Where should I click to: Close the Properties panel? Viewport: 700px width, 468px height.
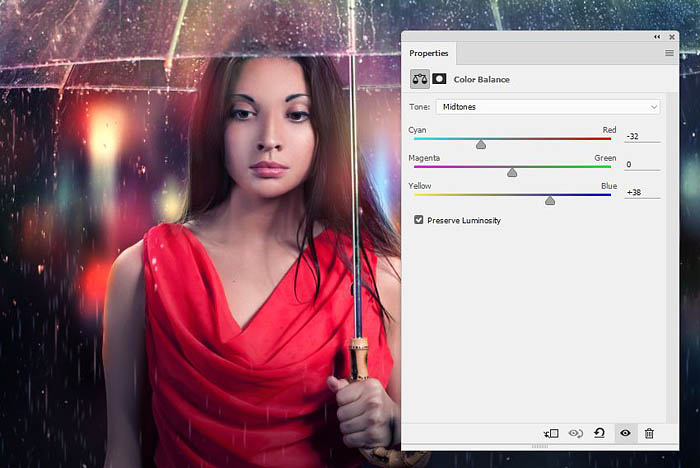(x=671, y=37)
